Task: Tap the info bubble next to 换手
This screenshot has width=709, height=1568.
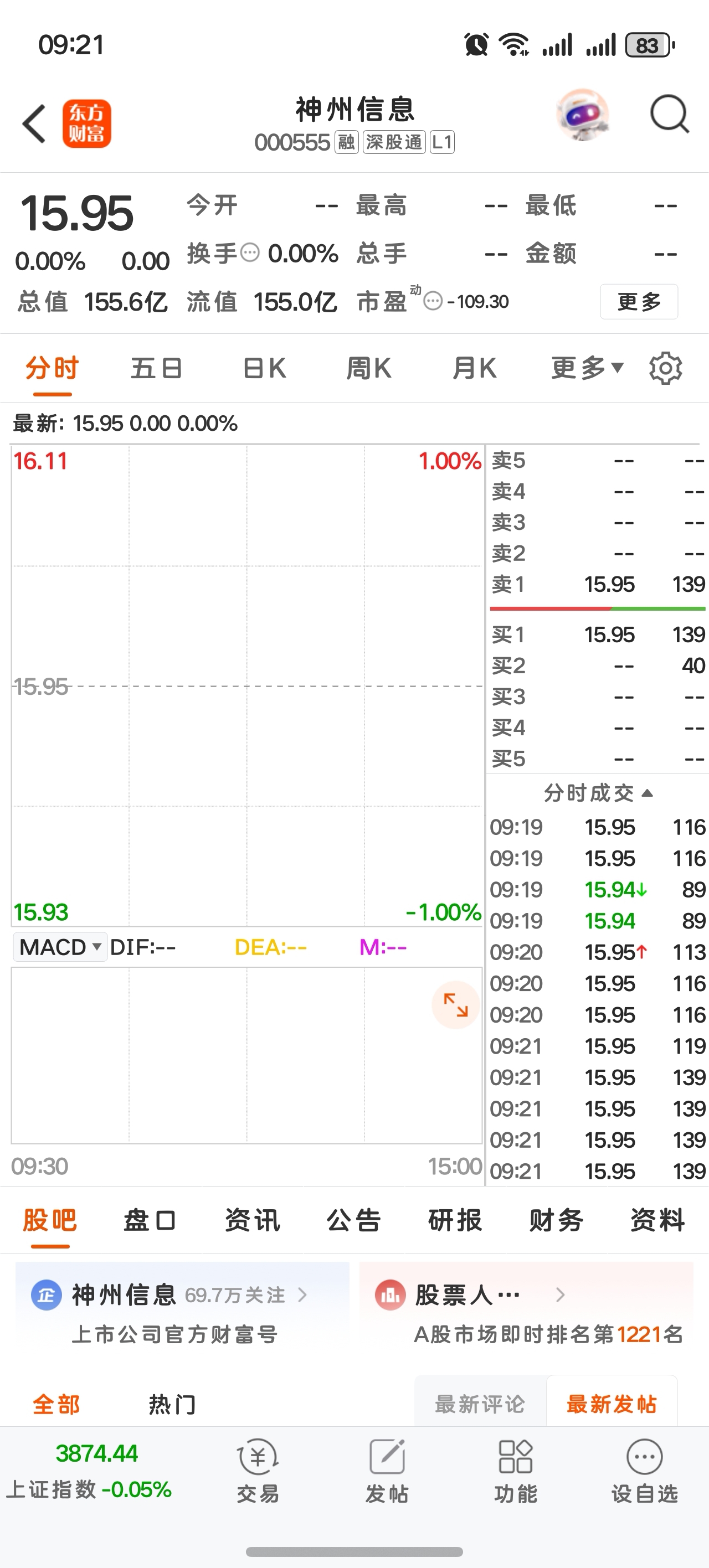Action: [250, 252]
